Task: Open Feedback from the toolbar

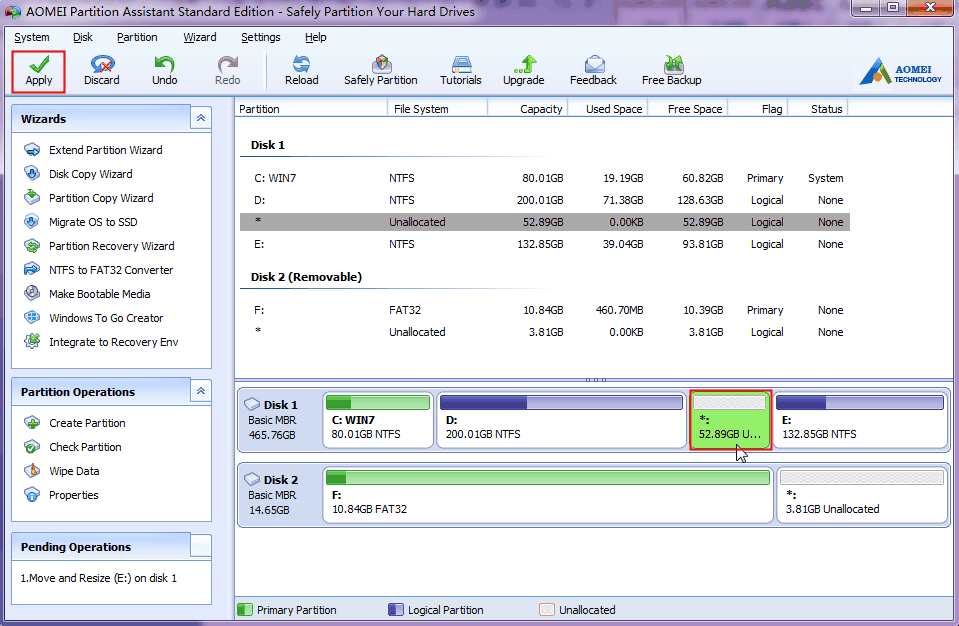Action: [x=593, y=70]
